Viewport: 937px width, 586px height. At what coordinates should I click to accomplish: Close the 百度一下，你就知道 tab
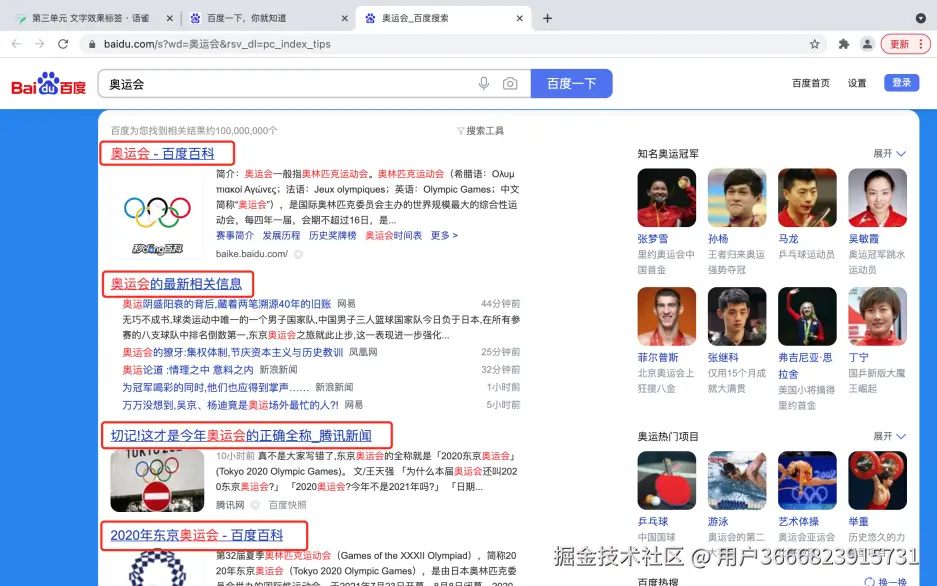click(x=345, y=18)
